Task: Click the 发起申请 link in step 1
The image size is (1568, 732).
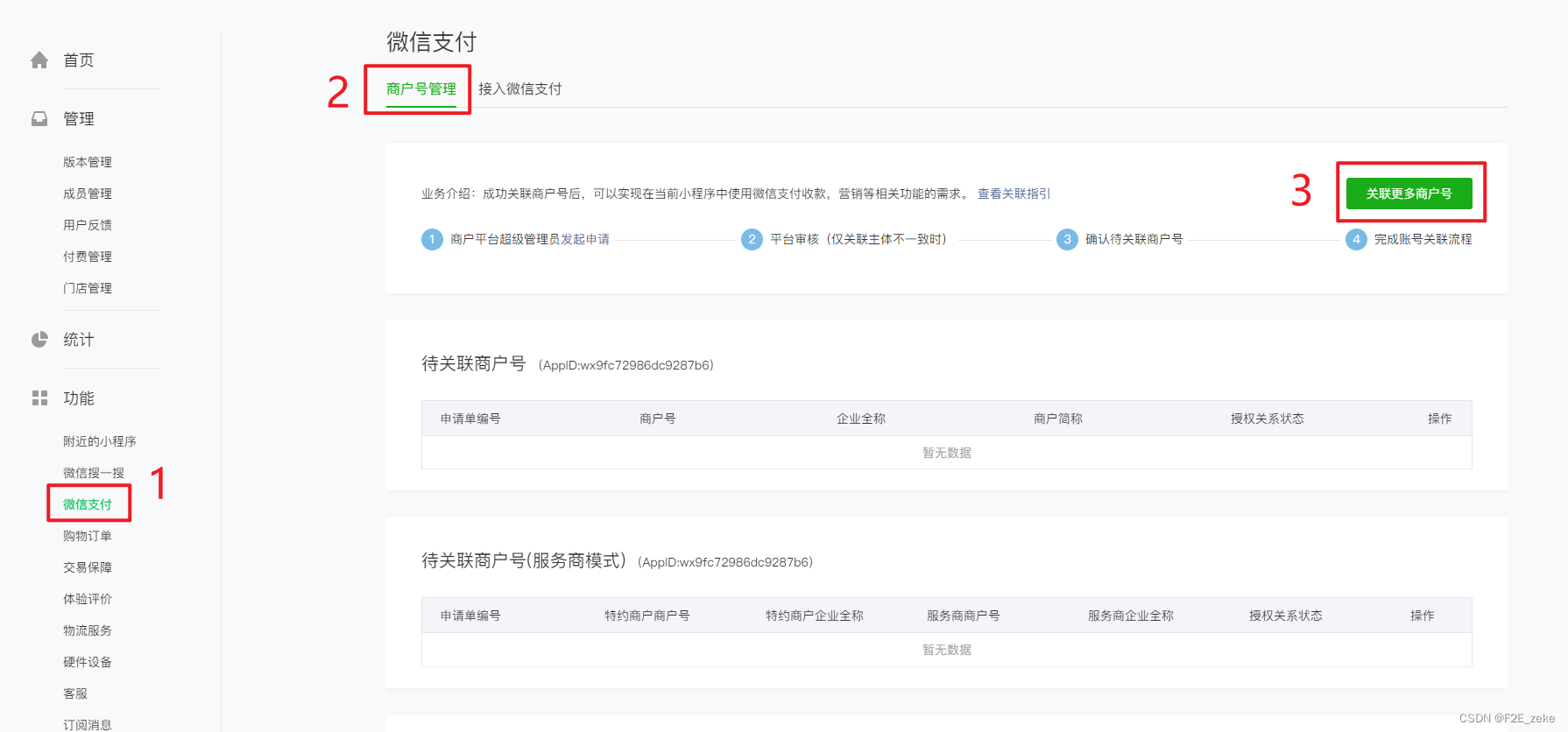Action: tap(585, 239)
